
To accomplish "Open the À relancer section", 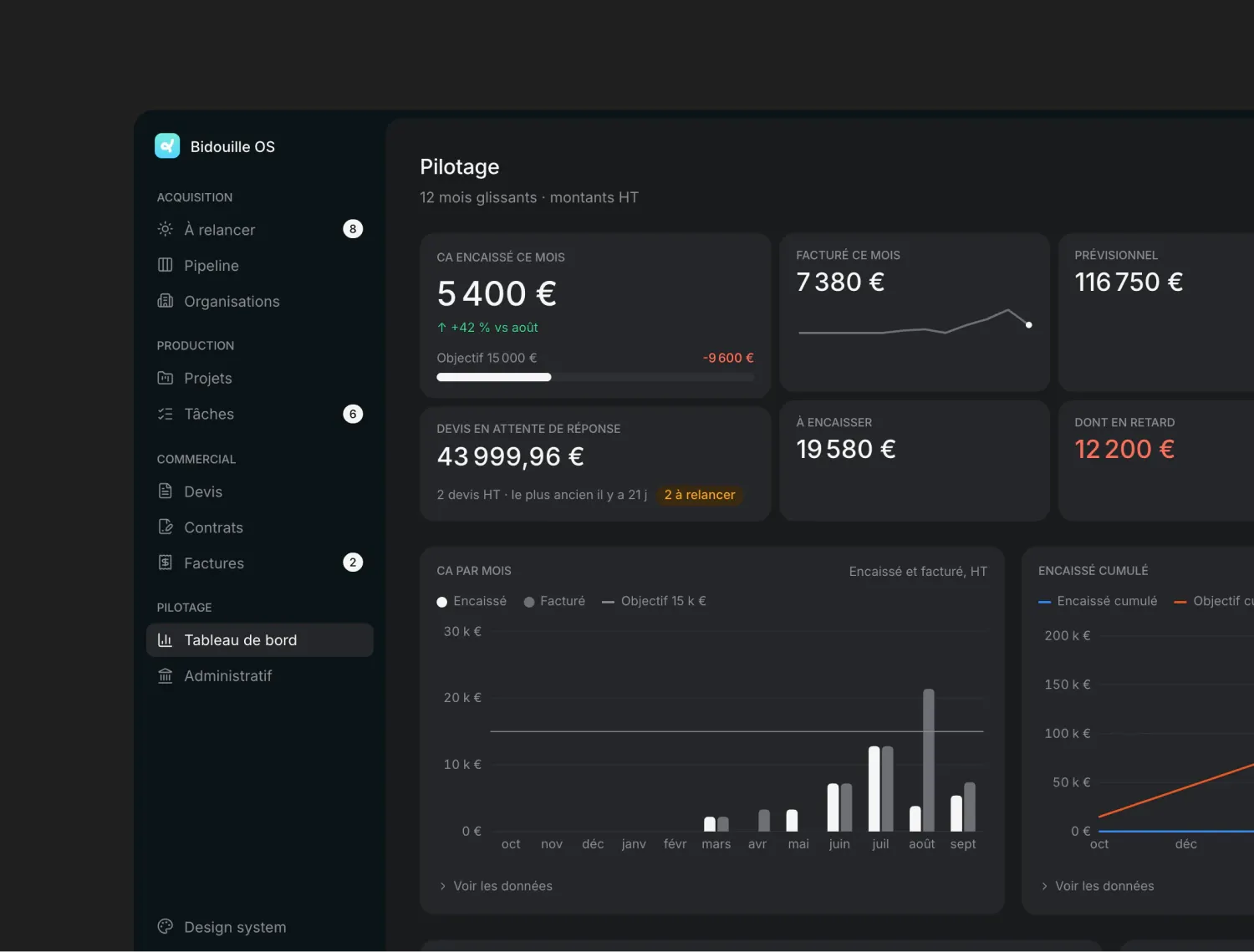I will click(260, 229).
